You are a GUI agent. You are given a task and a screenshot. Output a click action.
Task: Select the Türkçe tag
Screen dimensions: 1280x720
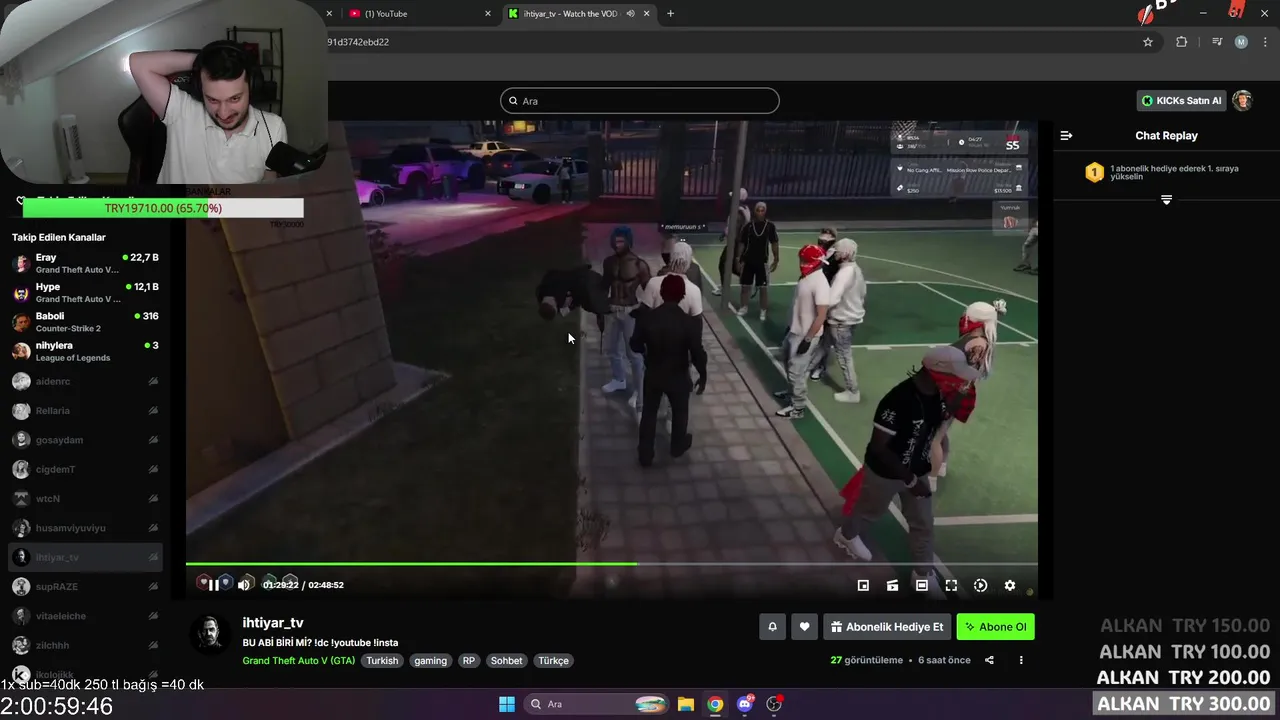553,661
